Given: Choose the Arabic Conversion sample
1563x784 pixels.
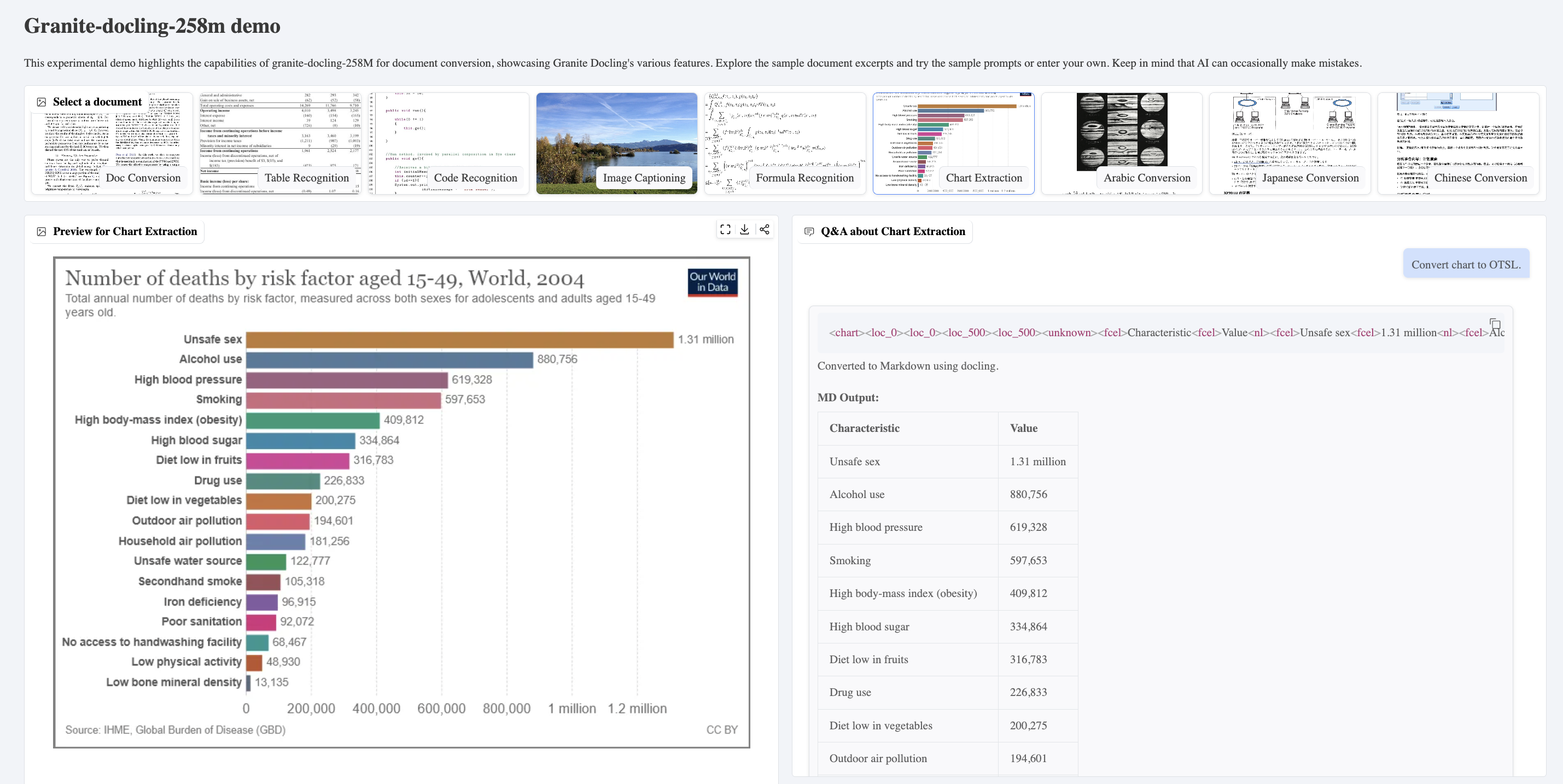Looking at the screenshot, I should (1121, 144).
